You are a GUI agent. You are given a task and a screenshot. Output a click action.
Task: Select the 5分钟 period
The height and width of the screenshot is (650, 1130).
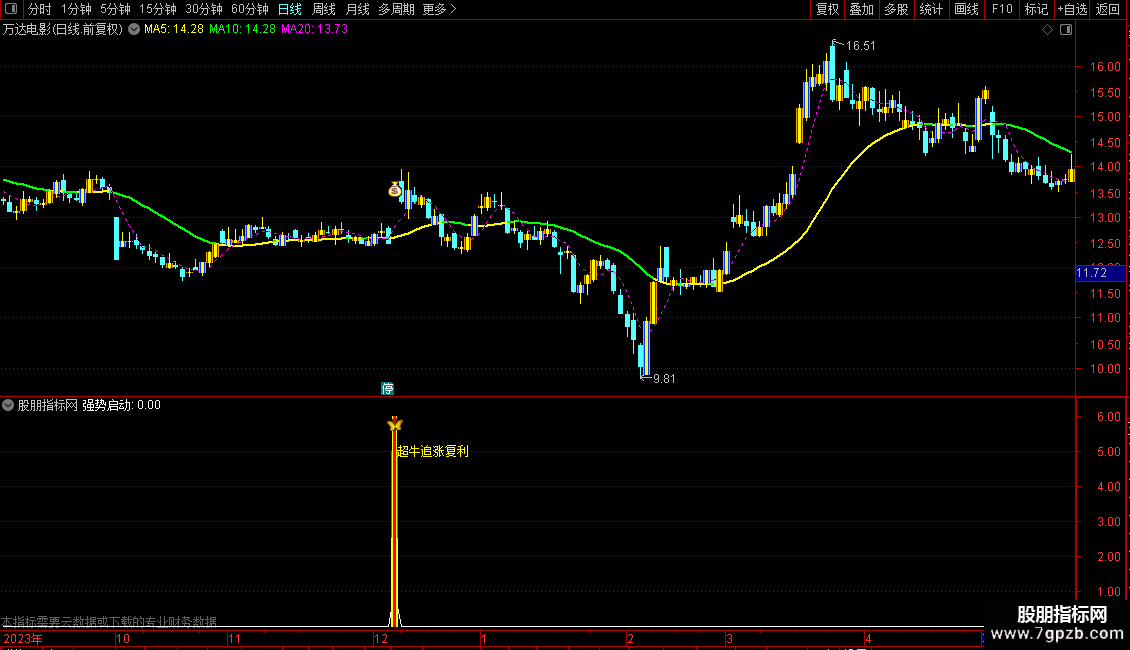(x=115, y=9)
